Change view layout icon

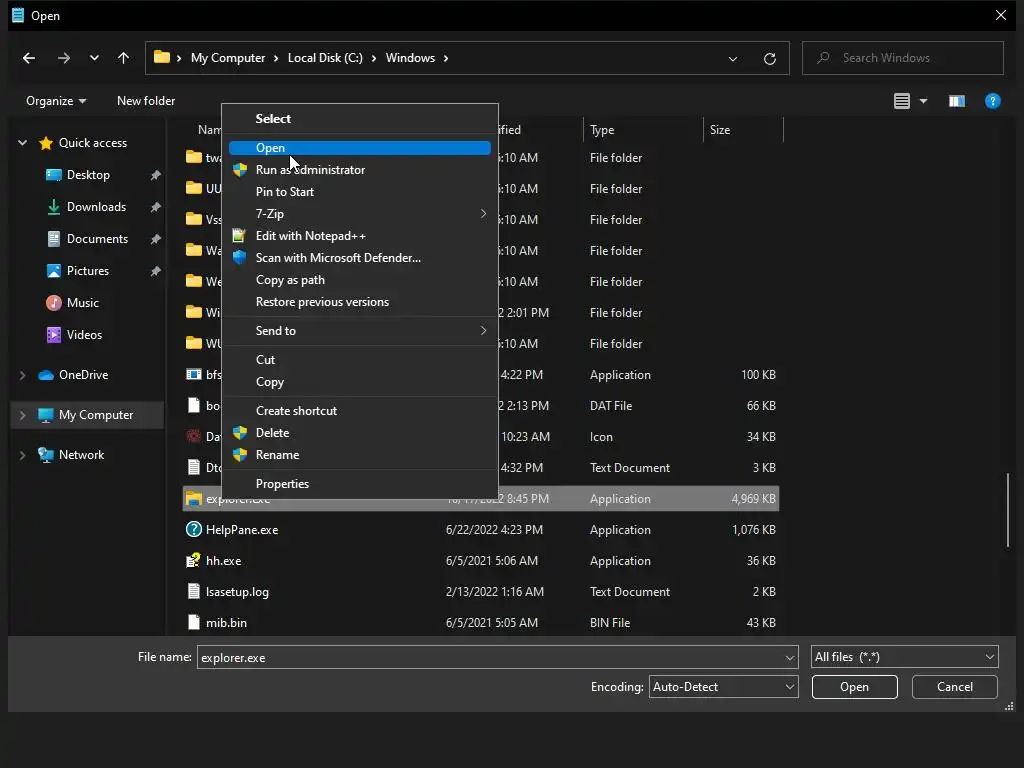902,101
